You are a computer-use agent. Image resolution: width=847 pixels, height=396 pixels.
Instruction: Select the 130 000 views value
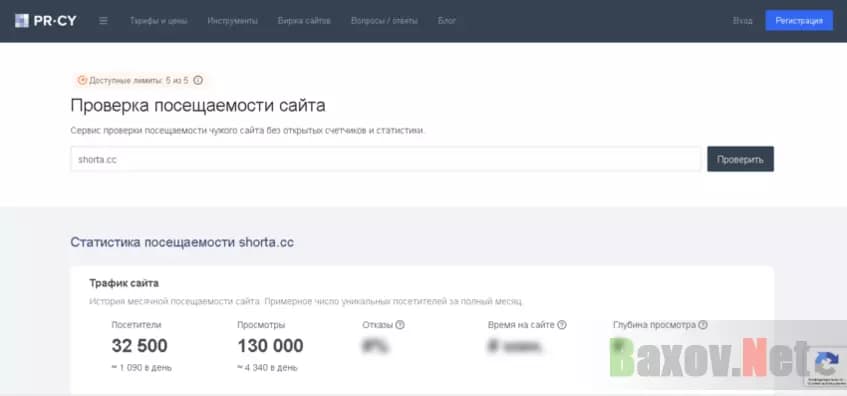click(270, 346)
